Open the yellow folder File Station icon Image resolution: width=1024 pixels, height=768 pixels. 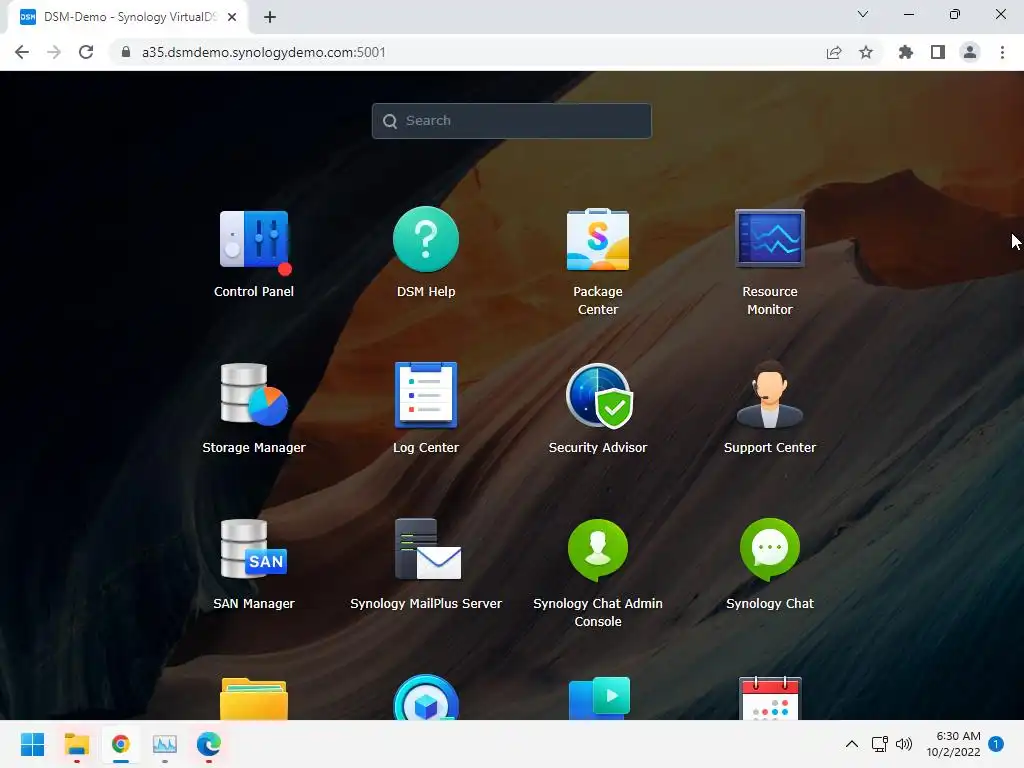[254, 699]
